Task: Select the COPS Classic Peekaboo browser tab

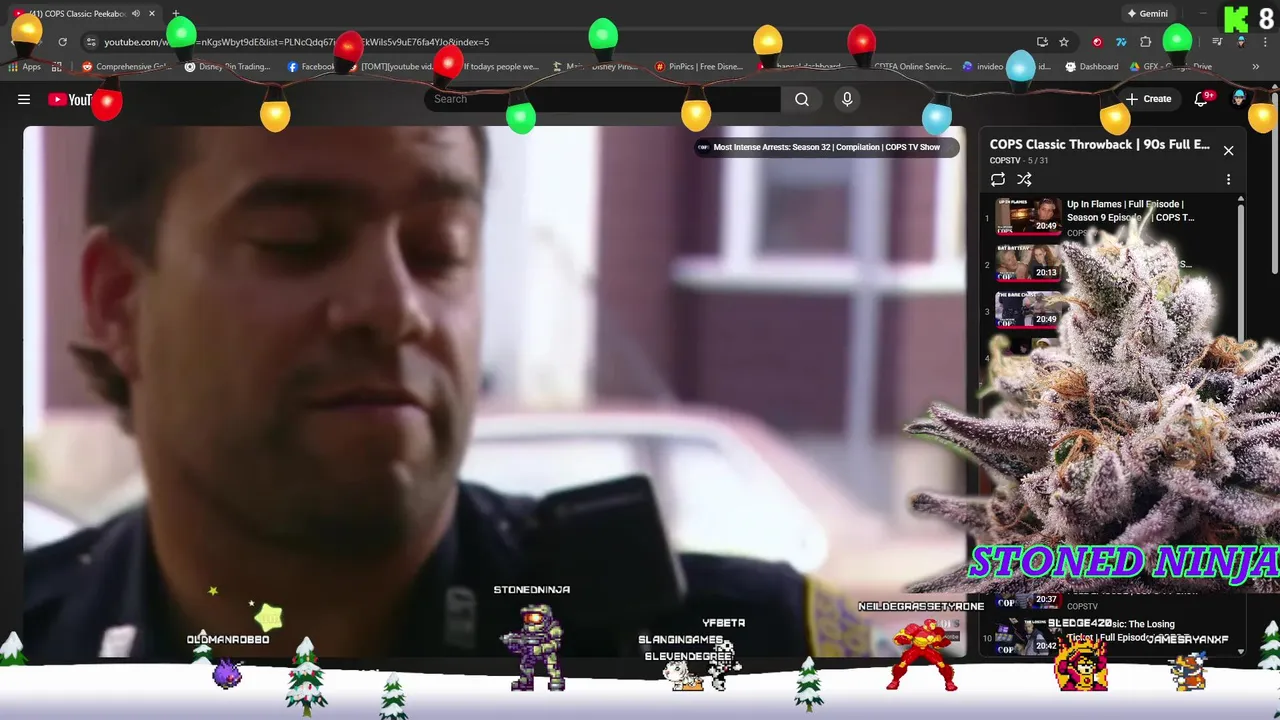Action: pos(85,14)
